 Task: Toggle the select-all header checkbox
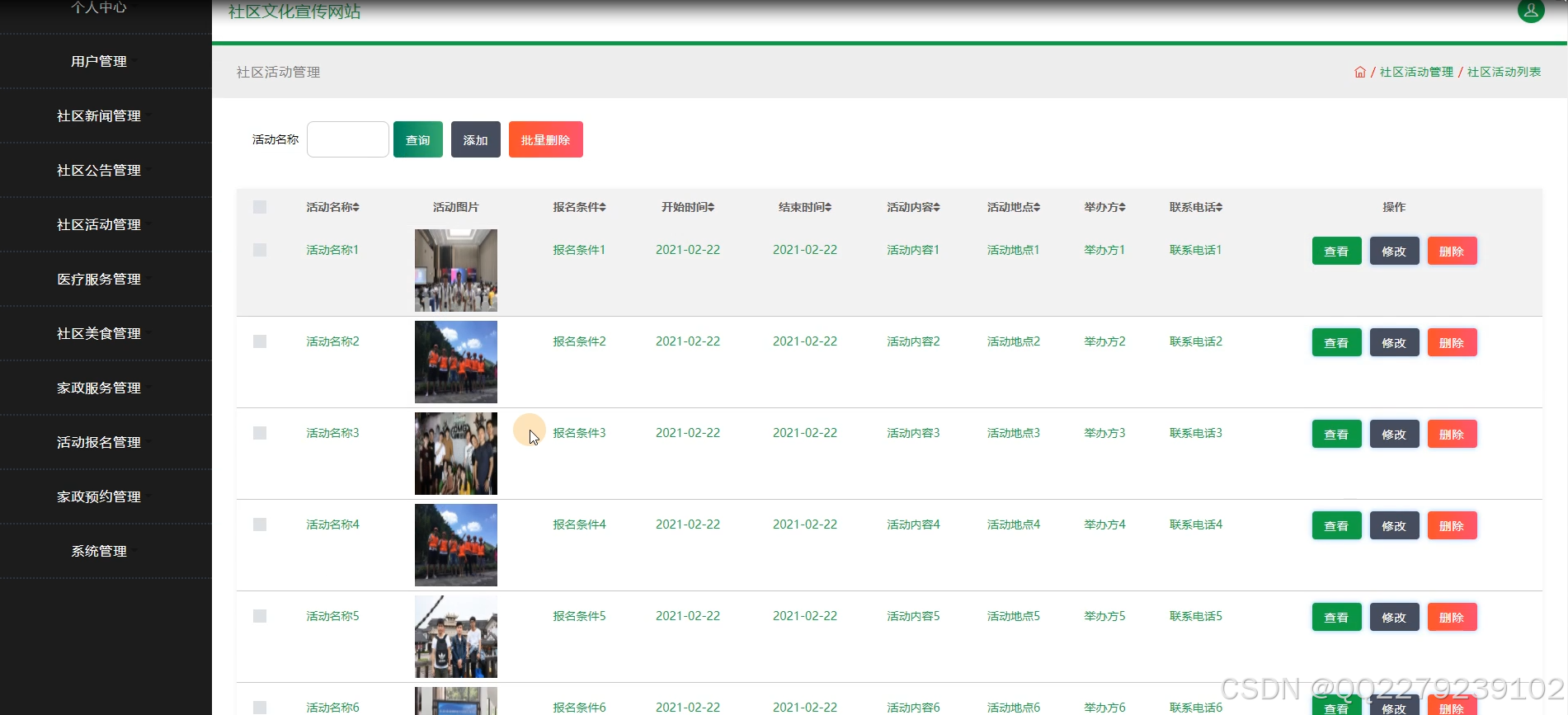coord(260,207)
